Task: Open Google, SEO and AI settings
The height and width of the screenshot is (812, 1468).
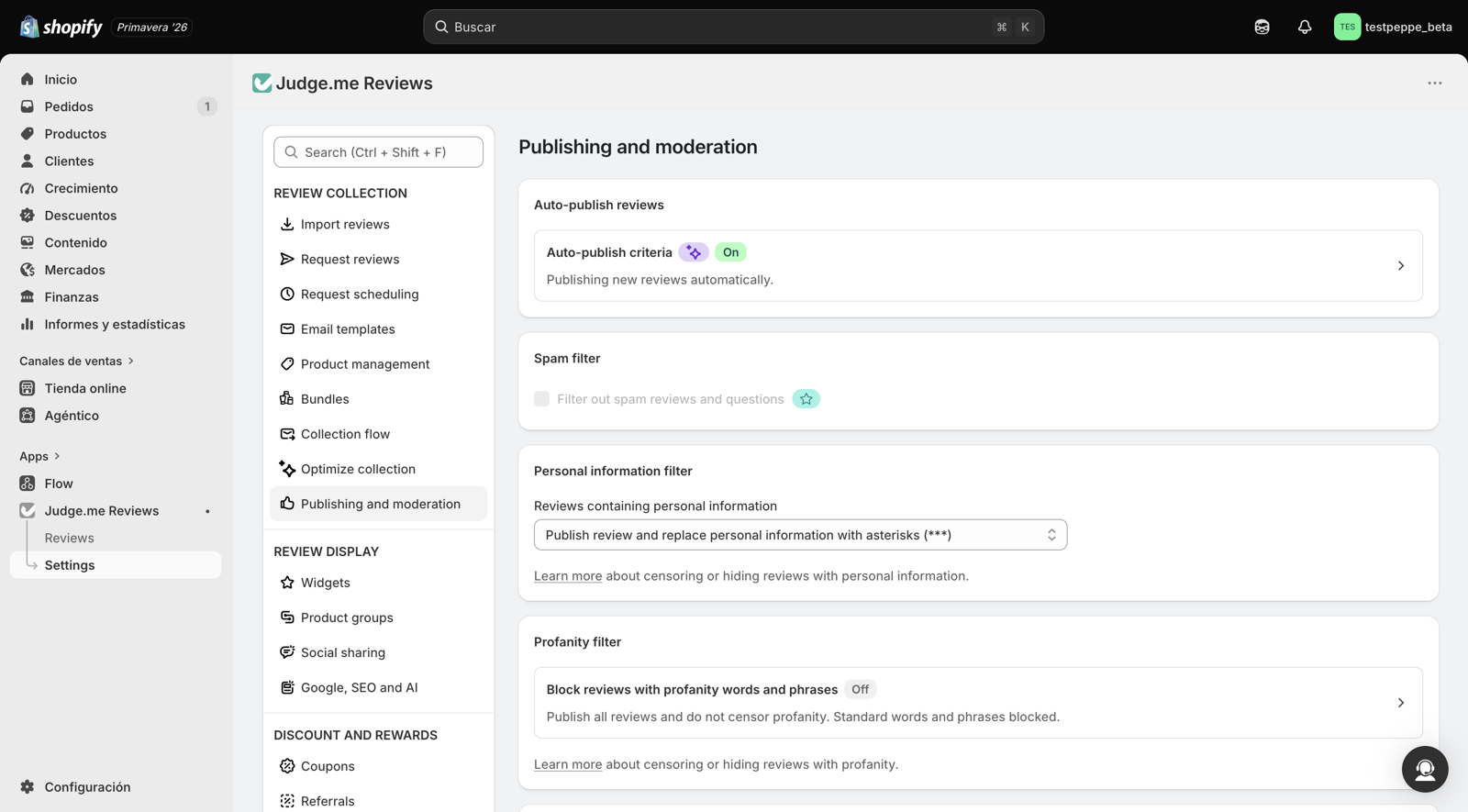Action: pyautogui.click(x=378, y=687)
